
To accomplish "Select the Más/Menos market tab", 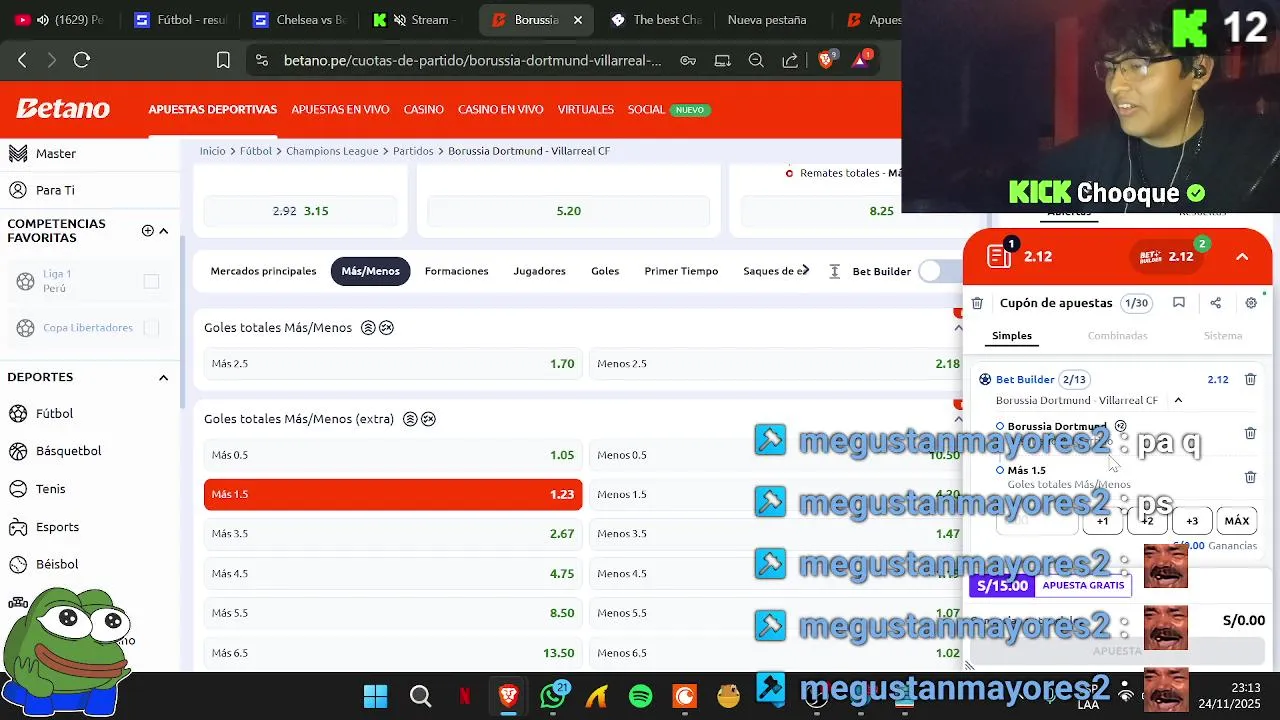I will (370, 271).
